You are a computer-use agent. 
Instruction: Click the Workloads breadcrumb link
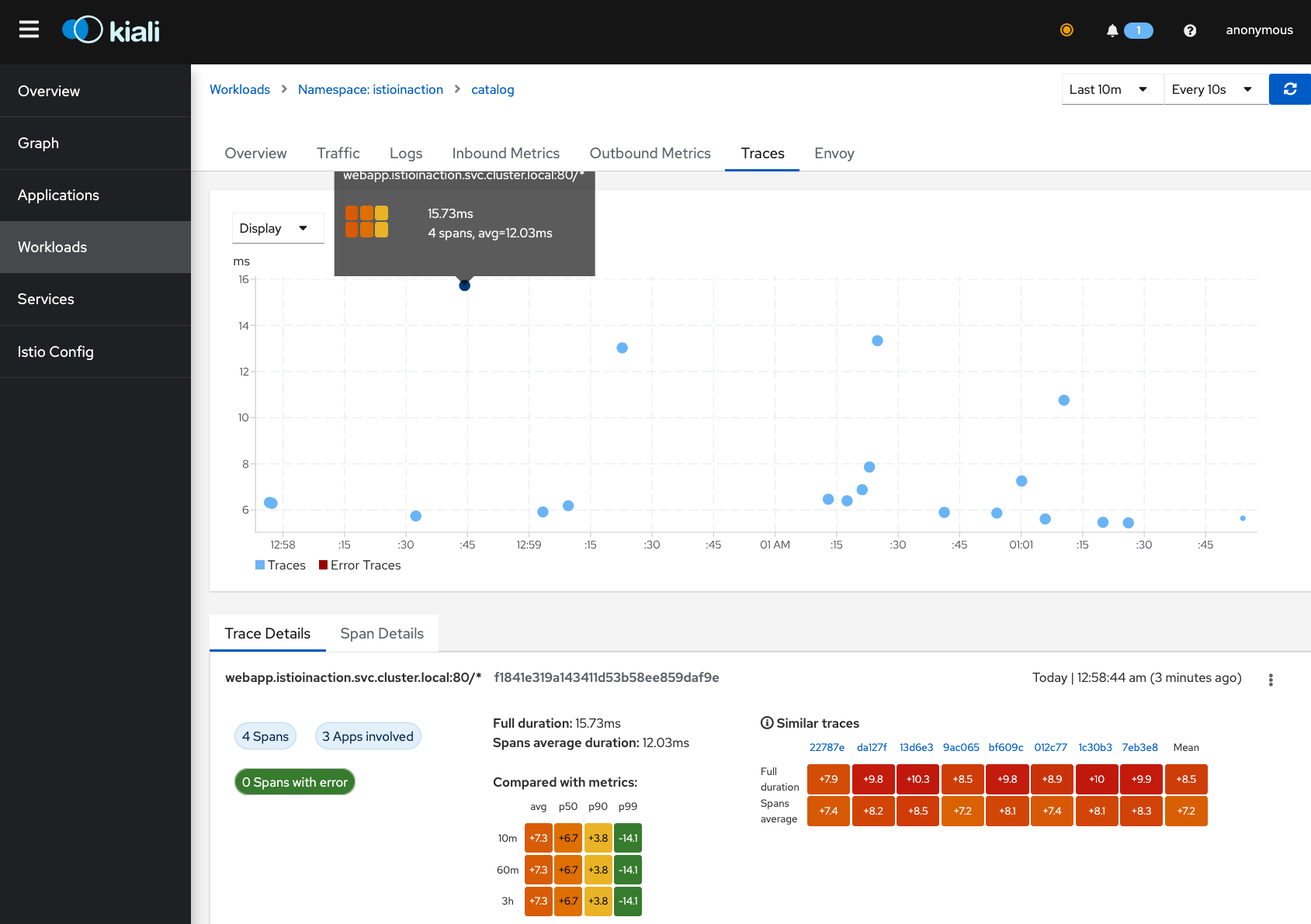tap(240, 89)
